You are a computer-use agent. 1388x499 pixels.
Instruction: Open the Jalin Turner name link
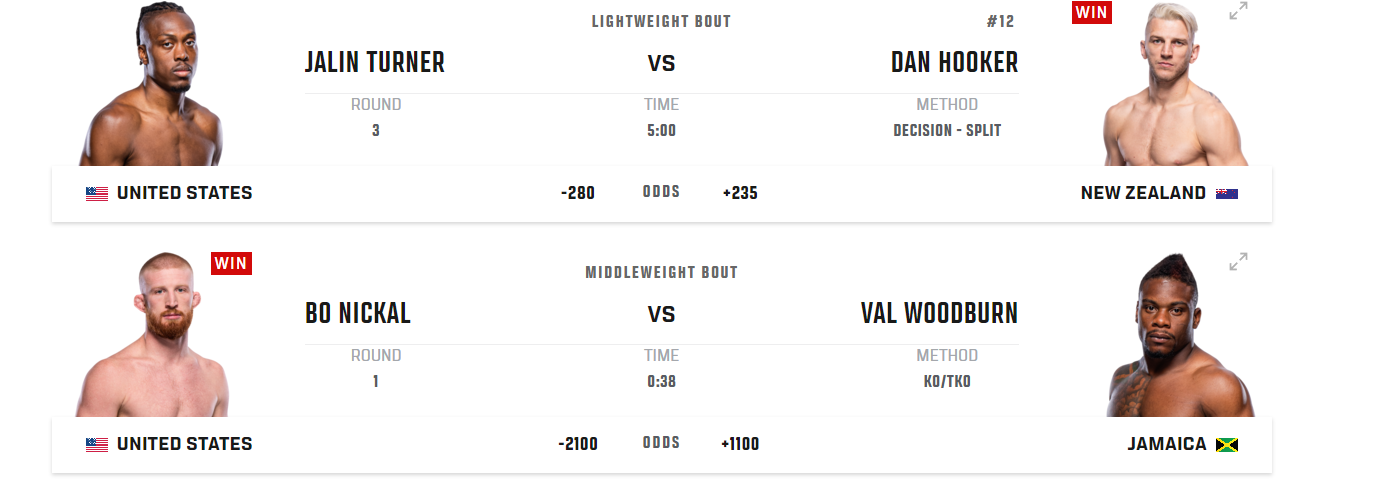[x=375, y=63]
